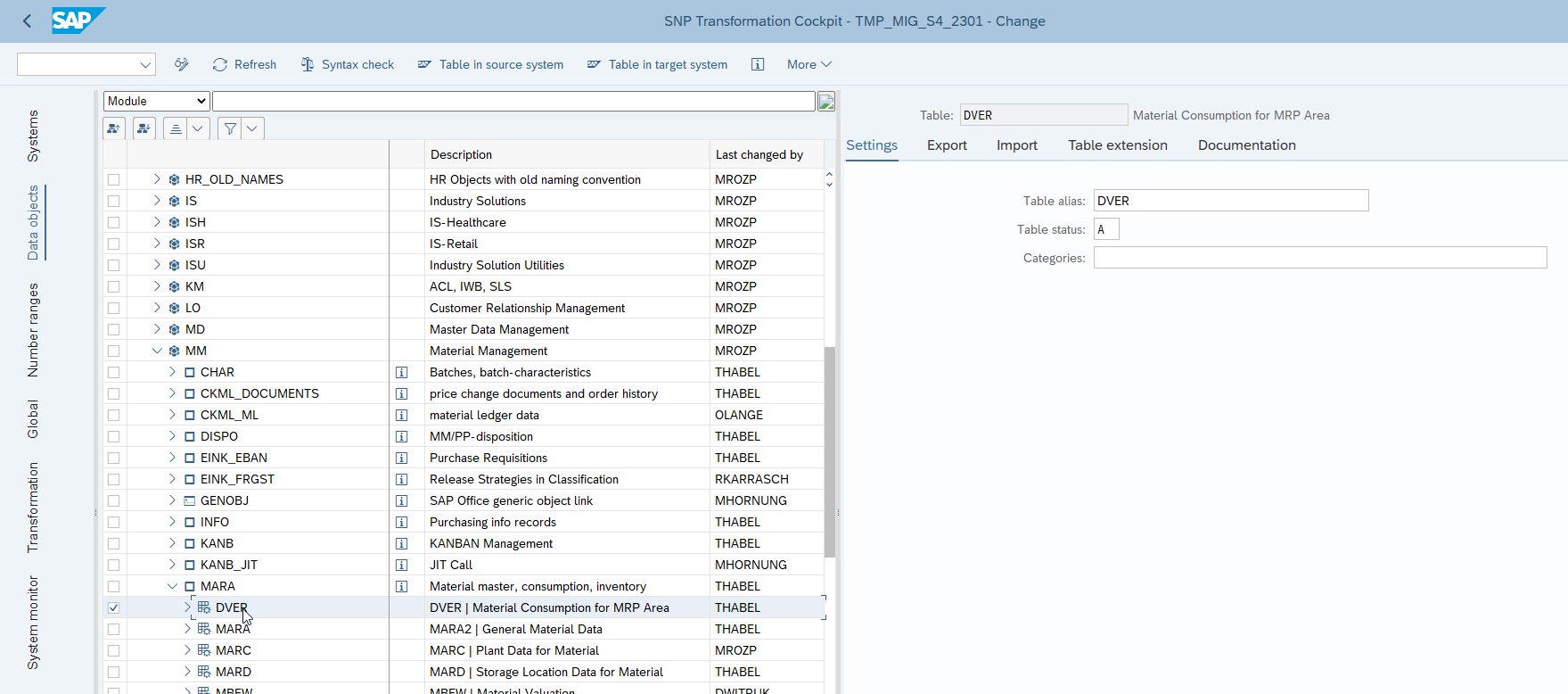The width and height of the screenshot is (1568, 694).
Task: Tick the checkbox for HR_OLD_NAMES row
Action: (x=113, y=179)
